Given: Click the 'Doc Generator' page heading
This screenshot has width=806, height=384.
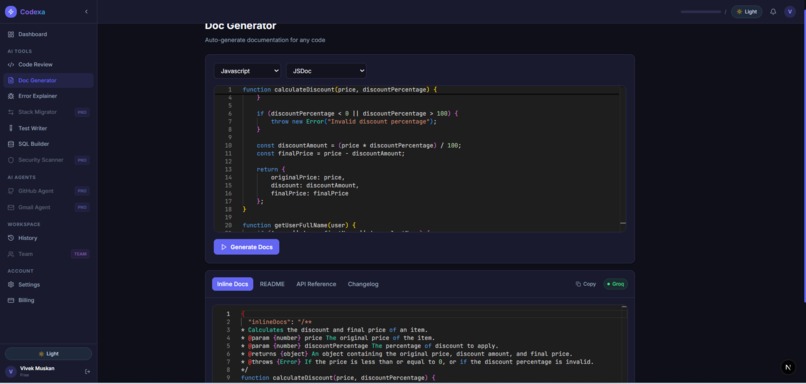Looking at the screenshot, I should [x=241, y=26].
